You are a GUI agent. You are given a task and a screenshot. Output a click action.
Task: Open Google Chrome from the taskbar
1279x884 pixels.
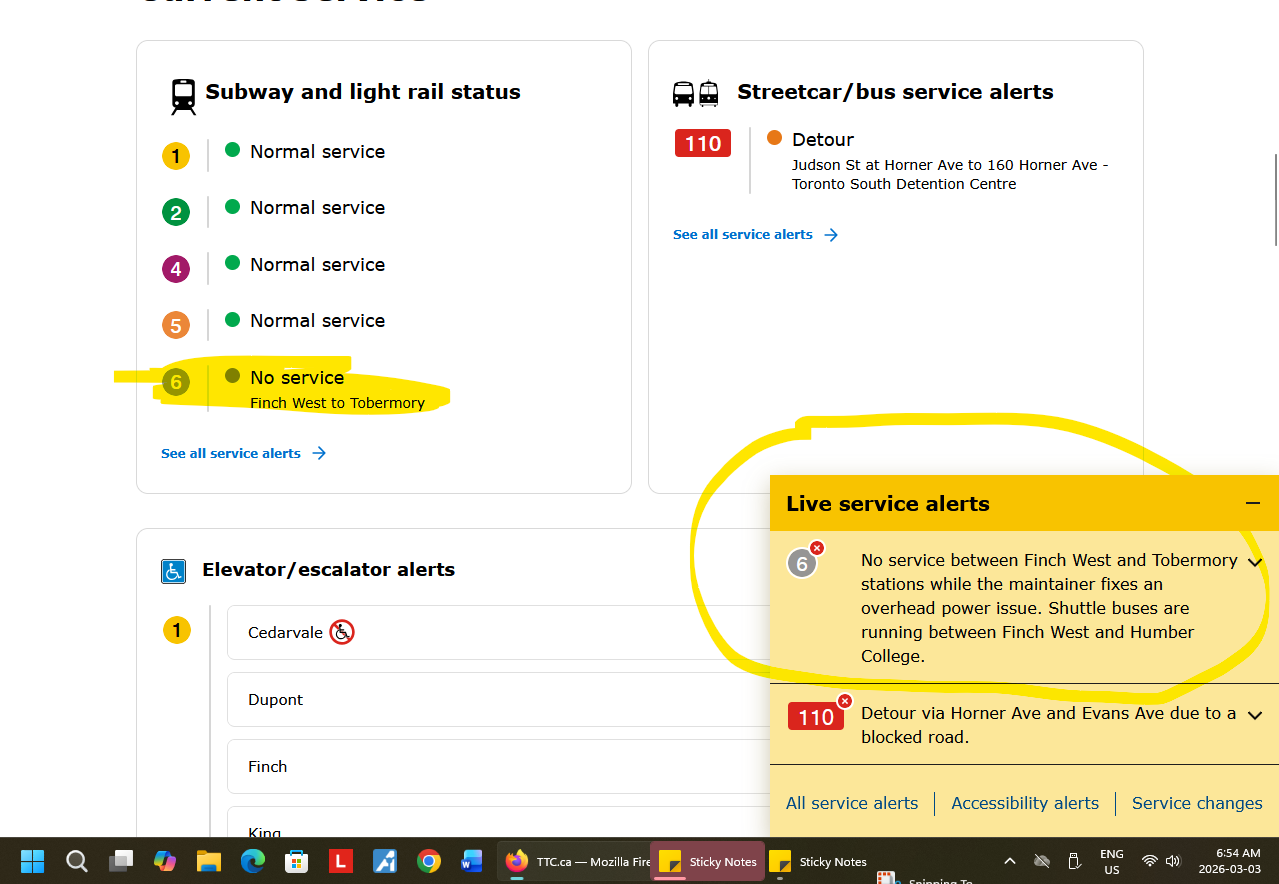click(x=429, y=861)
